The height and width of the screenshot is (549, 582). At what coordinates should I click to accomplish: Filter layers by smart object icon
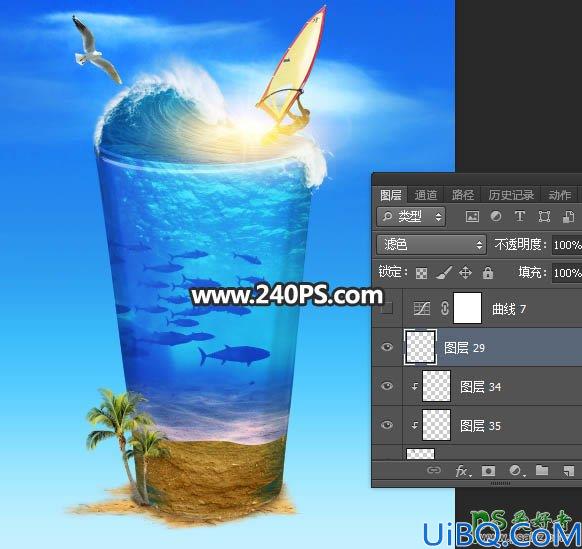point(568,217)
